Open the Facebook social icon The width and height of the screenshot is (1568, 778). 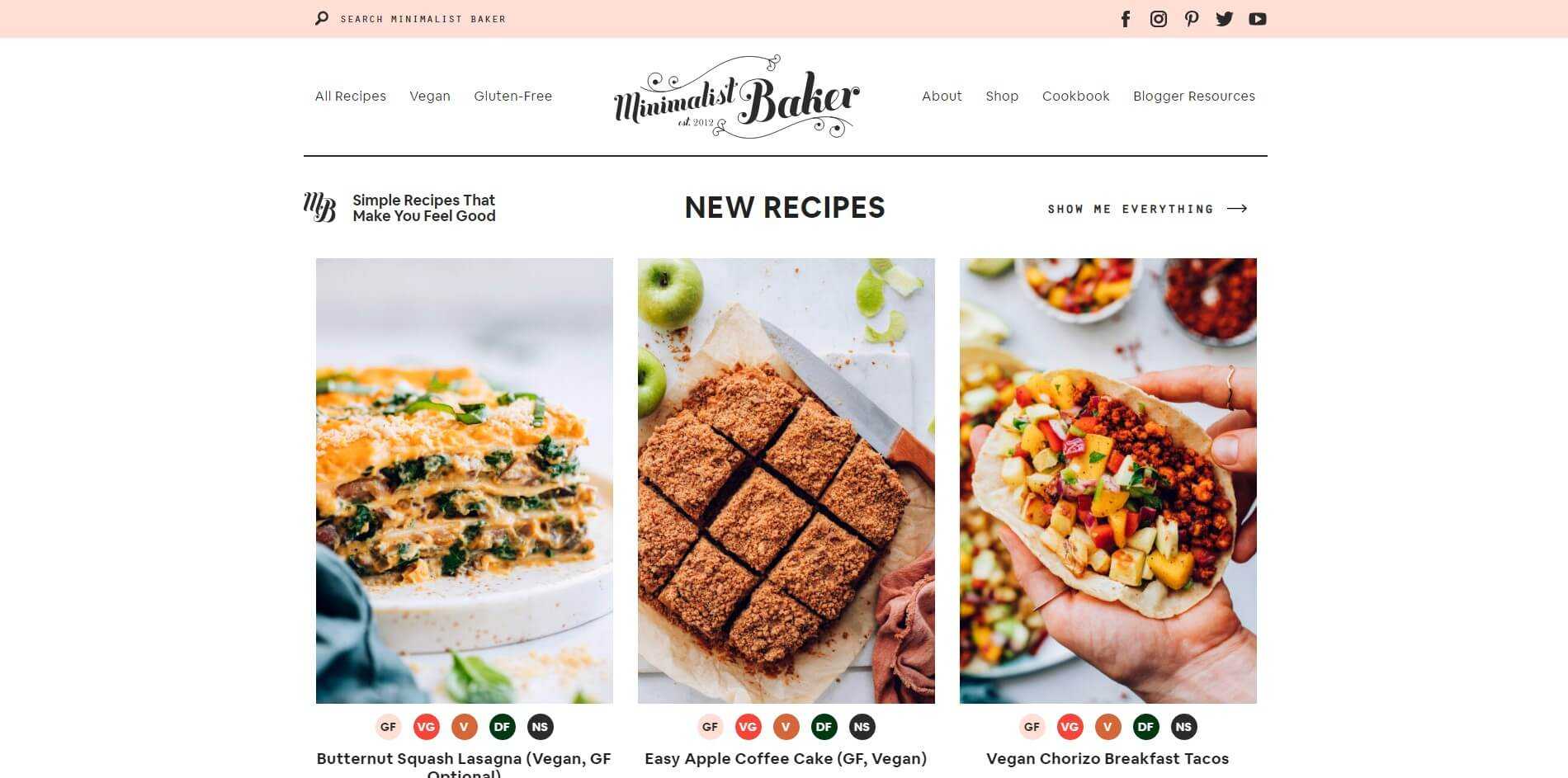coord(1126,19)
